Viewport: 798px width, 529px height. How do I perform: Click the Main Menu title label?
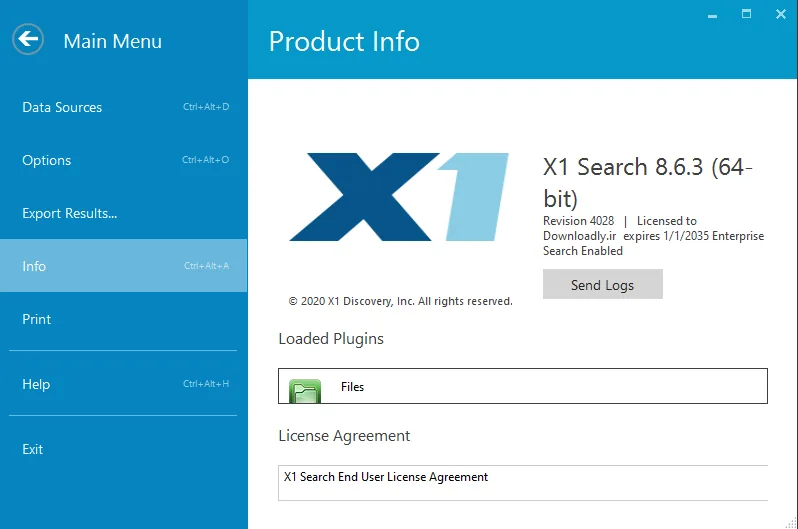coord(112,41)
